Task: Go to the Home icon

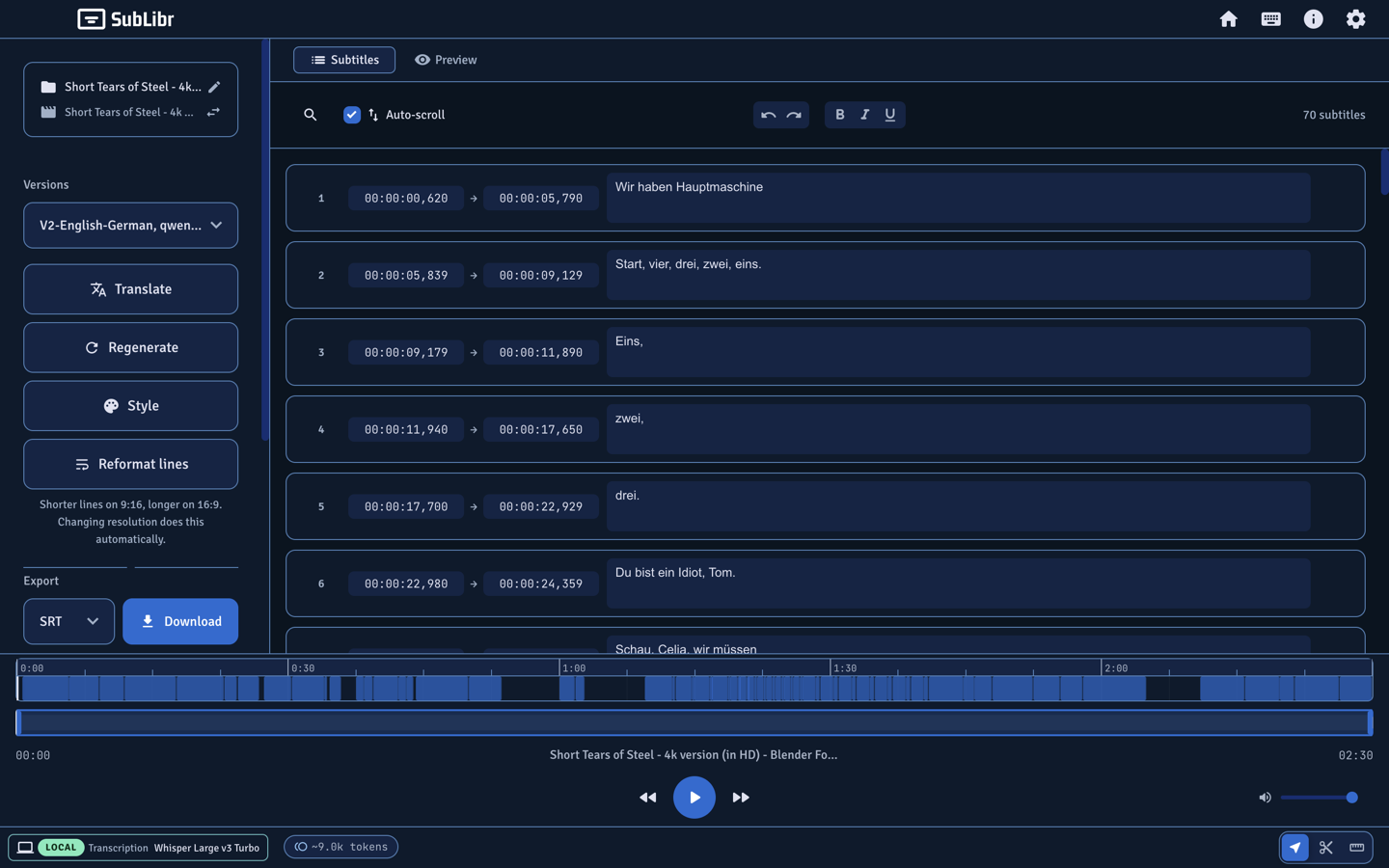Action: click(1228, 19)
